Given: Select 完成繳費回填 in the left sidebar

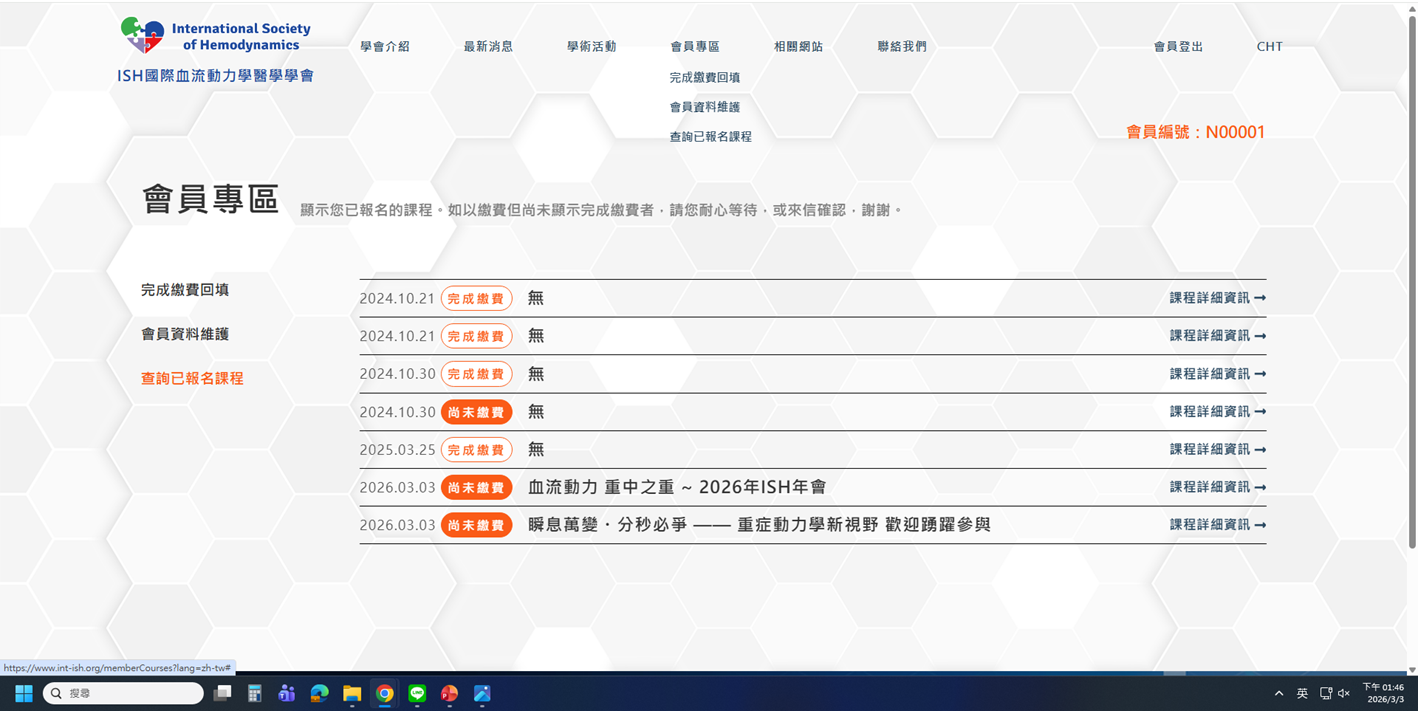Looking at the screenshot, I should pos(185,290).
